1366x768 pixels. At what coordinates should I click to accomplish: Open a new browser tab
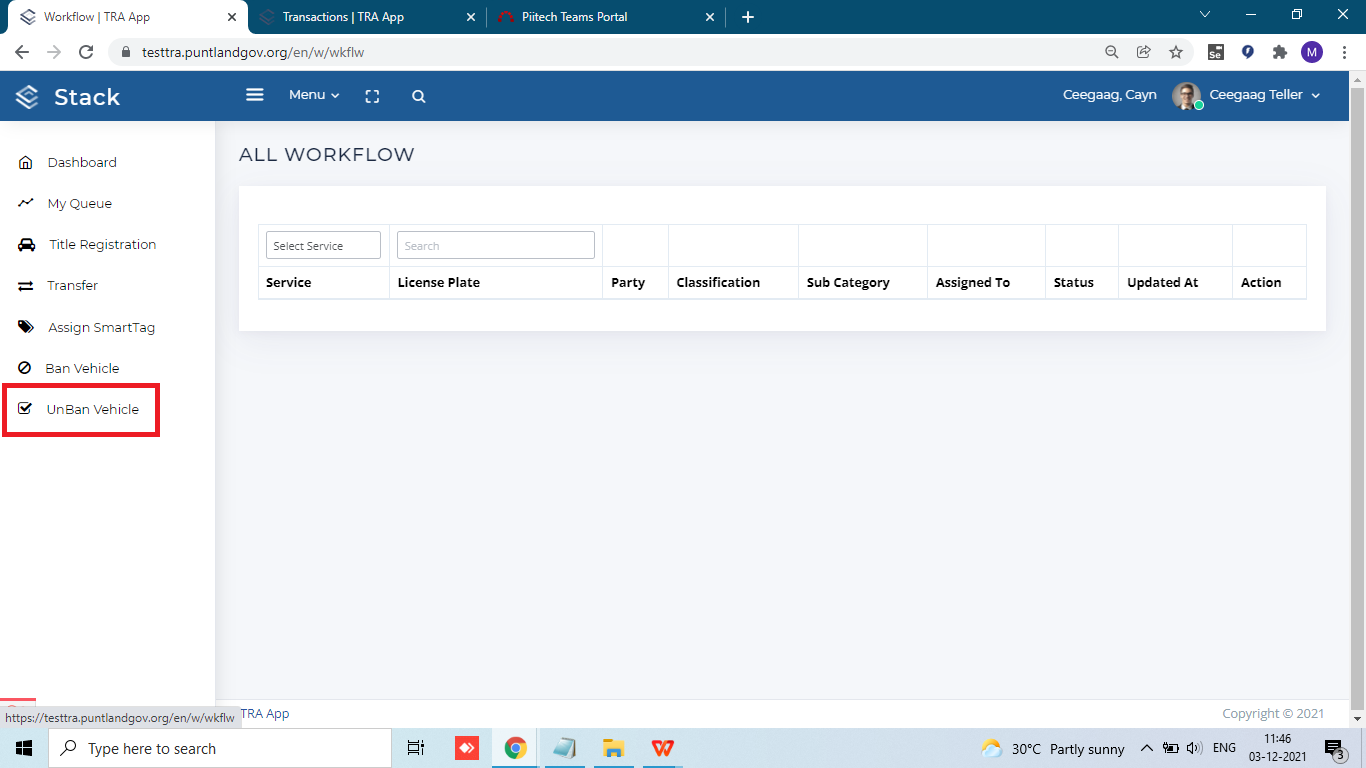pyautogui.click(x=748, y=17)
